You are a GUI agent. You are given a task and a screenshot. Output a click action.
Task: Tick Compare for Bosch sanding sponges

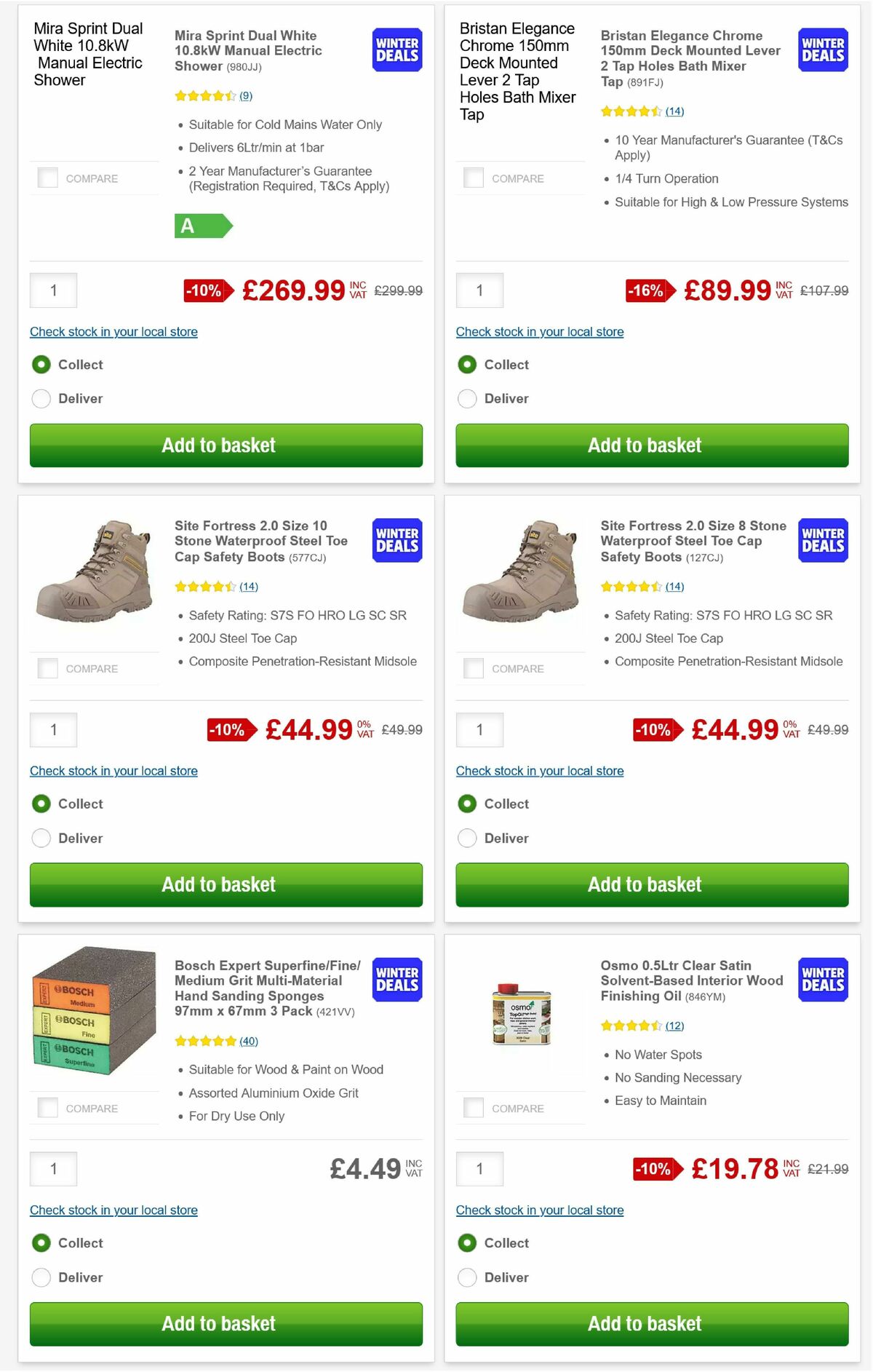(x=47, y=1107)
